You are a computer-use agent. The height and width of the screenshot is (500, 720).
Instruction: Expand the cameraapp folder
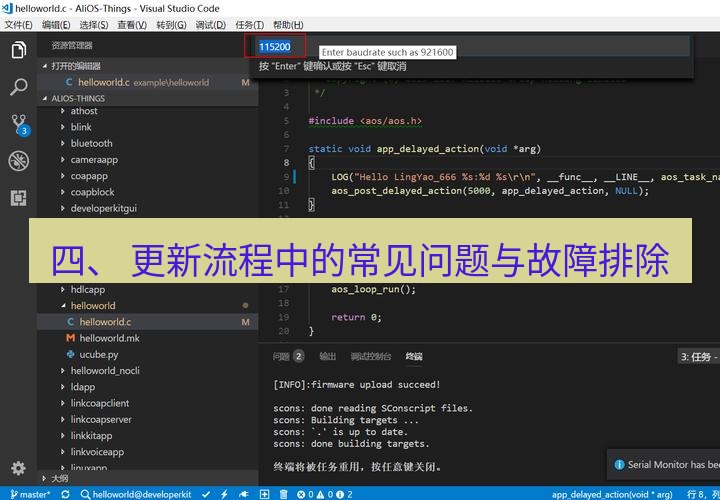tap(94, 159)
